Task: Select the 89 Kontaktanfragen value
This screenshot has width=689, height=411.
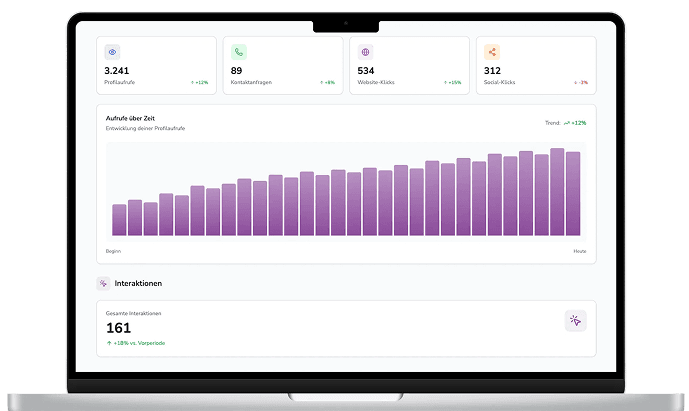Action: coord(236,70)
